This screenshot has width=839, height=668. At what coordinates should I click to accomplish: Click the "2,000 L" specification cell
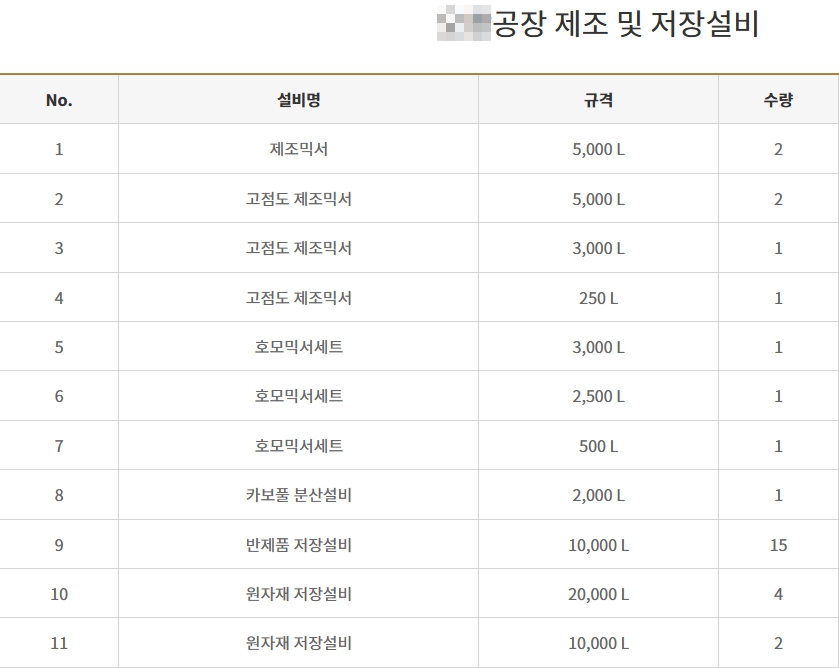[x=598, y=495]
